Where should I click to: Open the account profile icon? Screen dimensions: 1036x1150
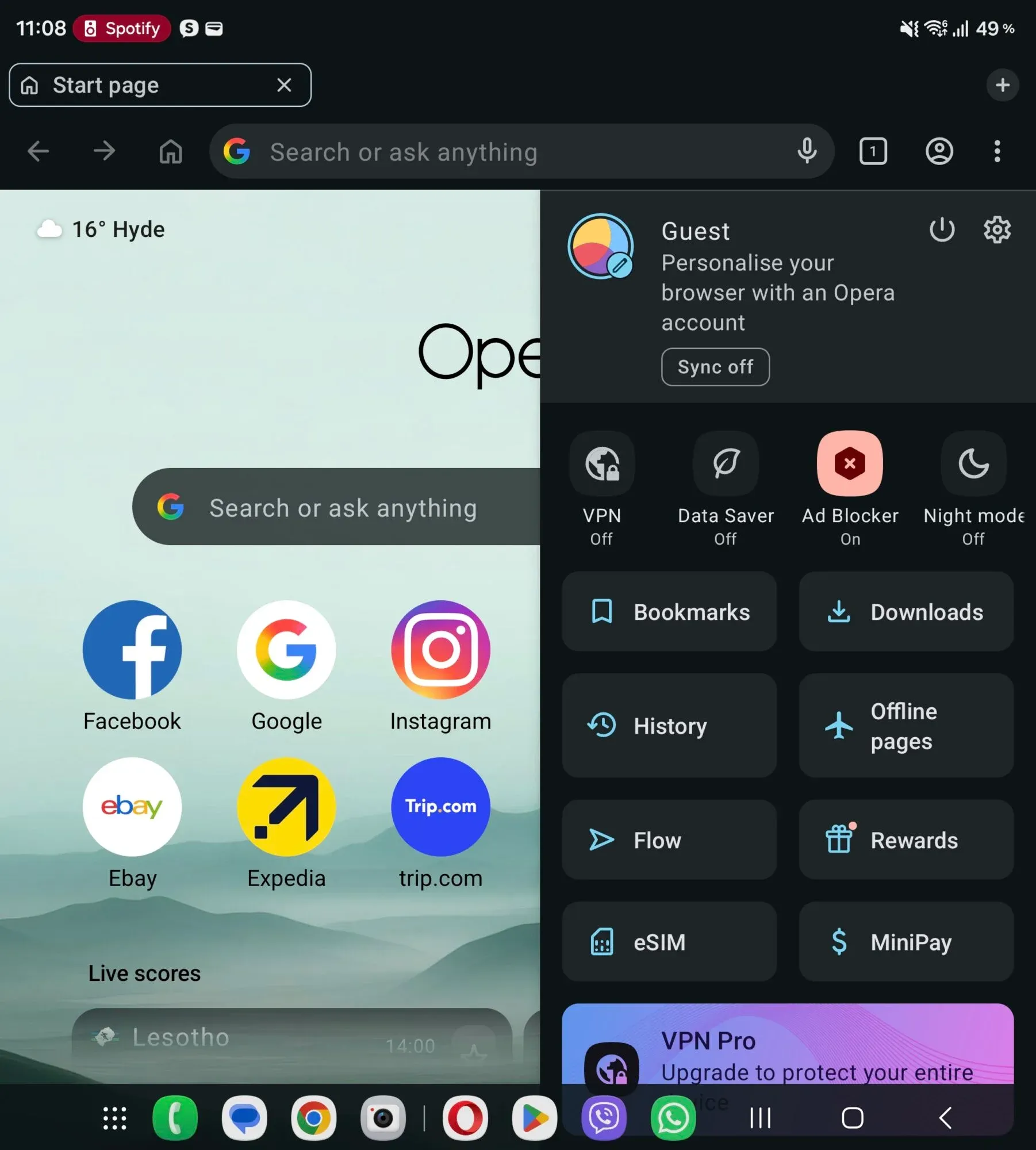tap(939, 152)
